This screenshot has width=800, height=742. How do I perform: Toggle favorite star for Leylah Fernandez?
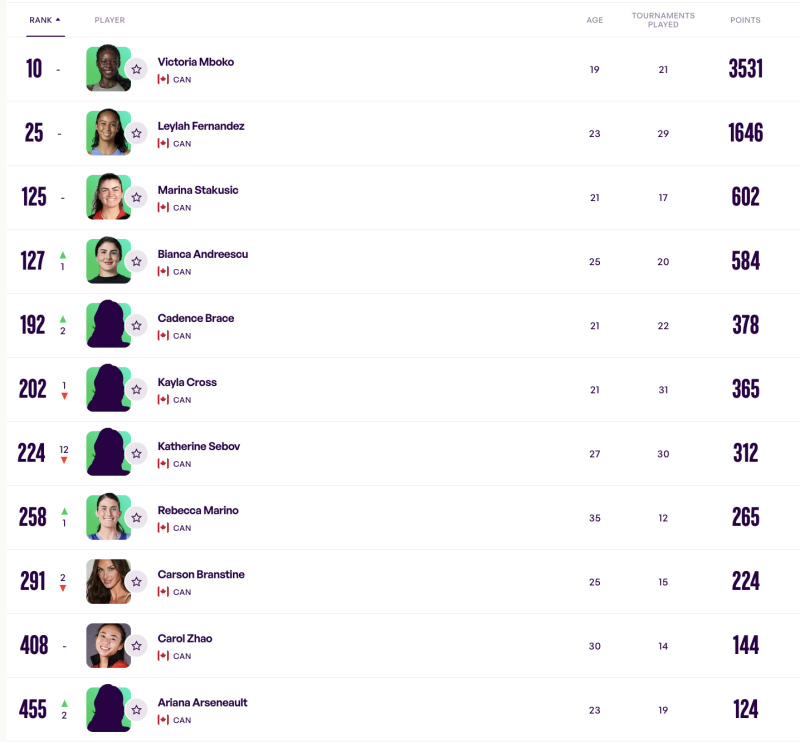(136, 133)
